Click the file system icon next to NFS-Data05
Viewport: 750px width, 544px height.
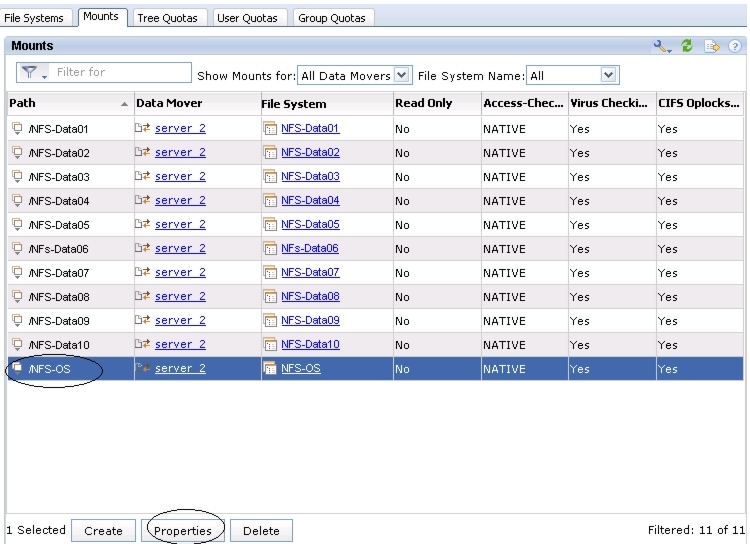pyautogui.click(x=270, y=224)
